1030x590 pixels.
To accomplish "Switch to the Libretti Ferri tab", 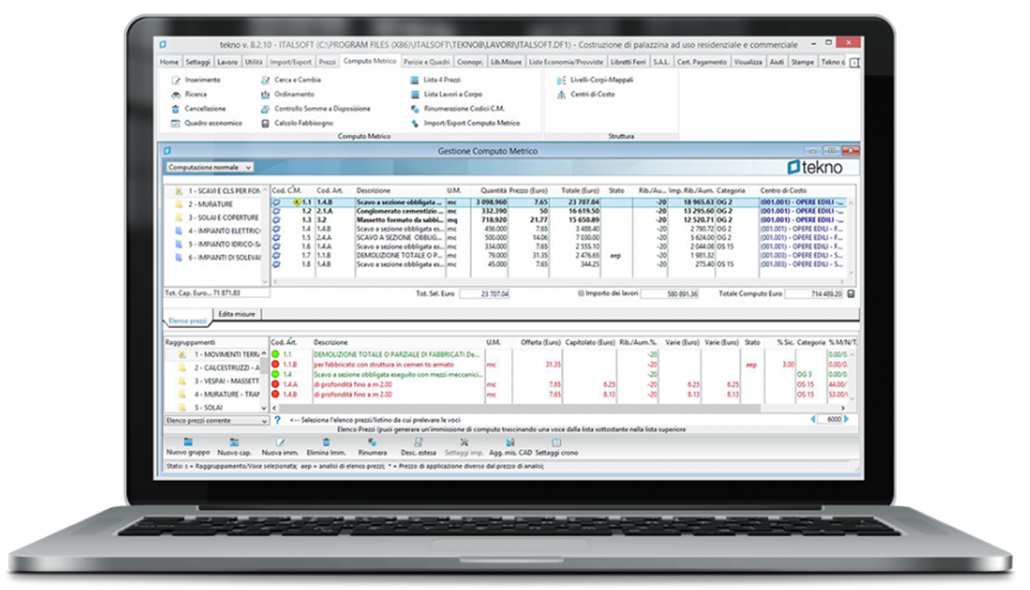I will [x=628, y=62].
